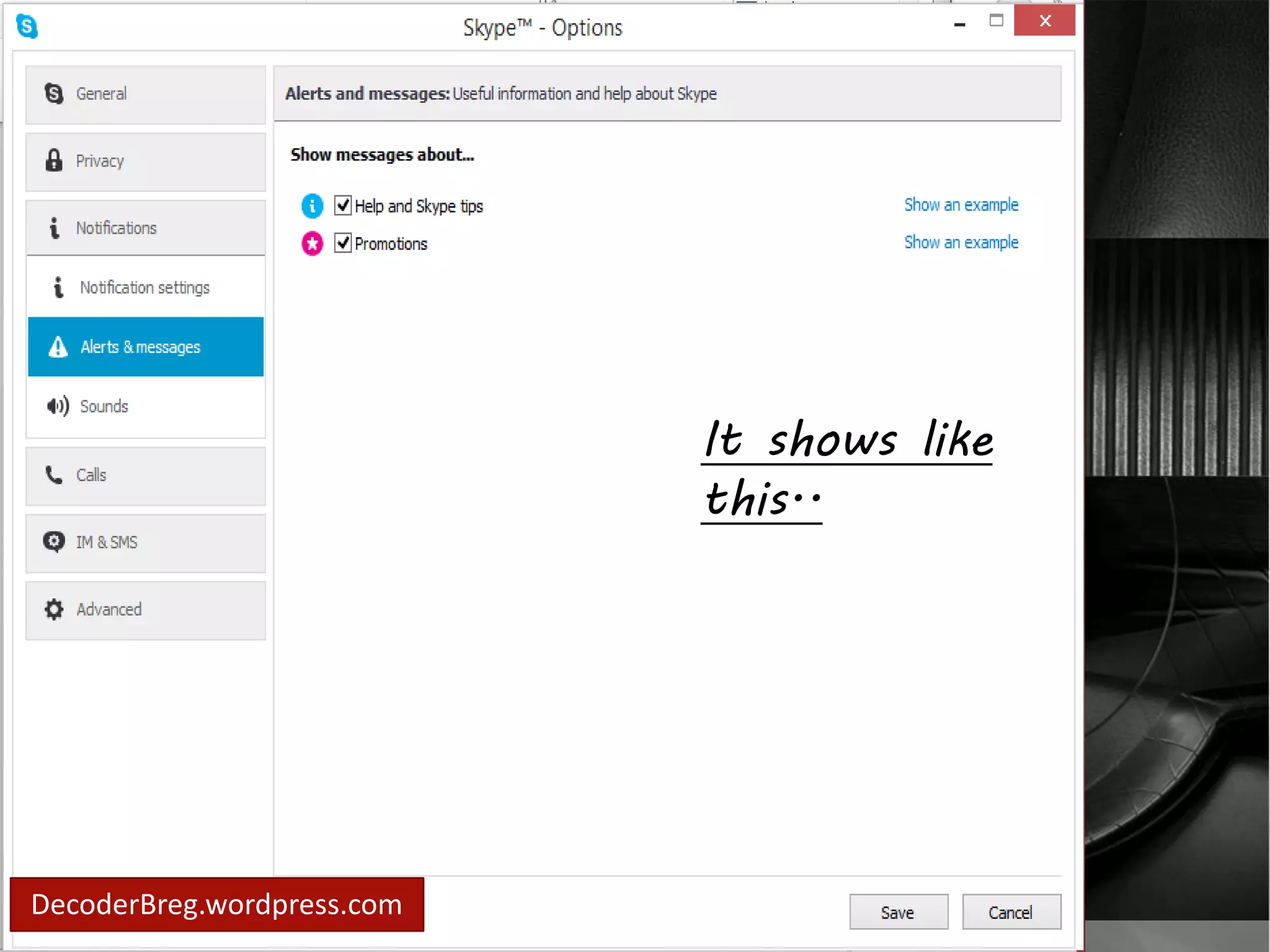The width and height of the screenshot is (1270, 952).
Task: Expand the Advanced section
Action: [146, 610]
